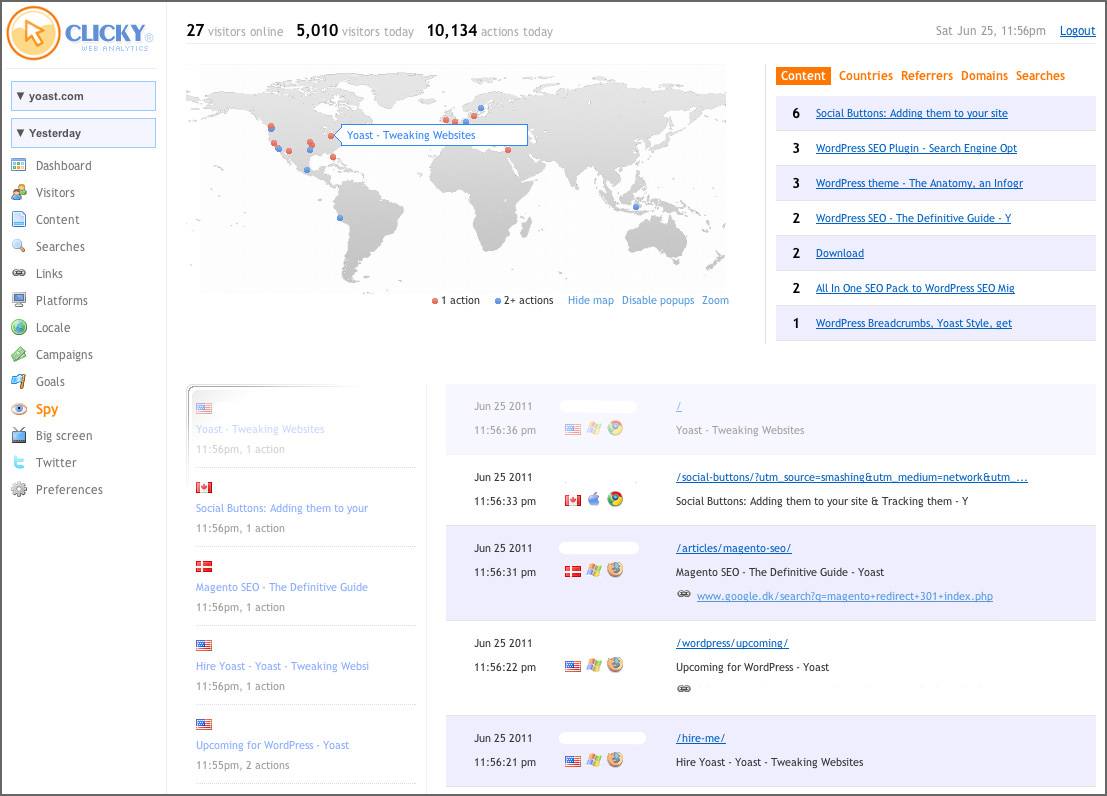1107x796 pixels.
Task: Open Visitors via its people icon
Action: tap(18, 193)
